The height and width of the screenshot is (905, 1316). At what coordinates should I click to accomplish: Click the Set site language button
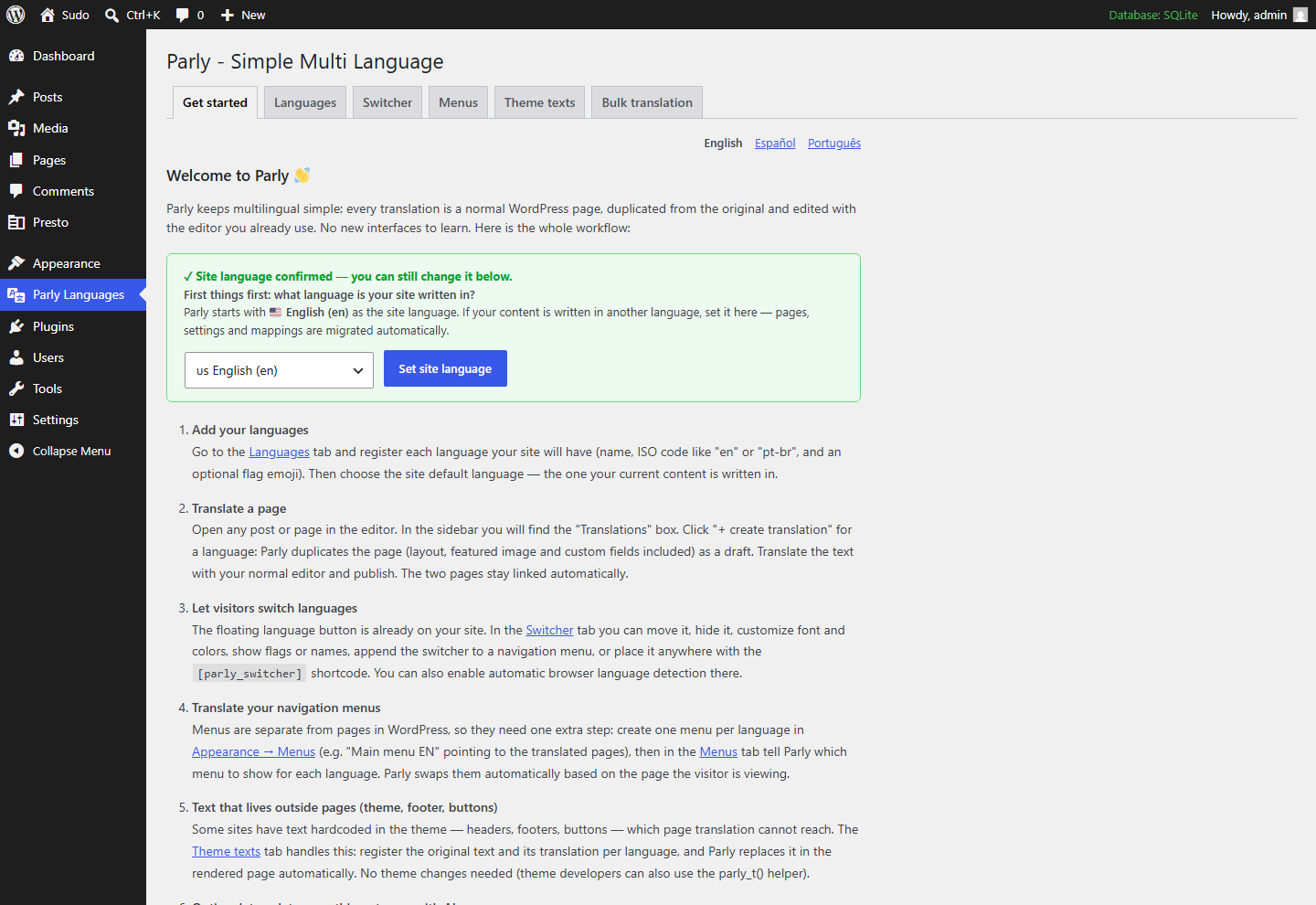click(x=445, y=368)
